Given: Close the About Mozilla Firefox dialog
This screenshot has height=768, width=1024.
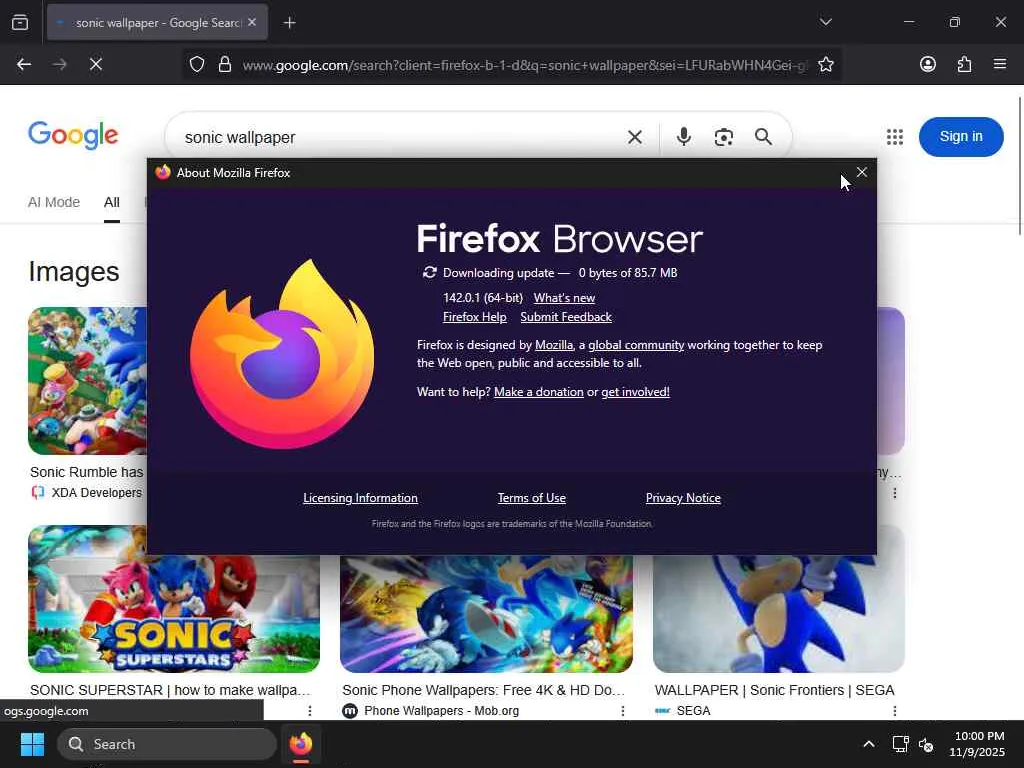Looking at the screenshot, I should (861, 172).
